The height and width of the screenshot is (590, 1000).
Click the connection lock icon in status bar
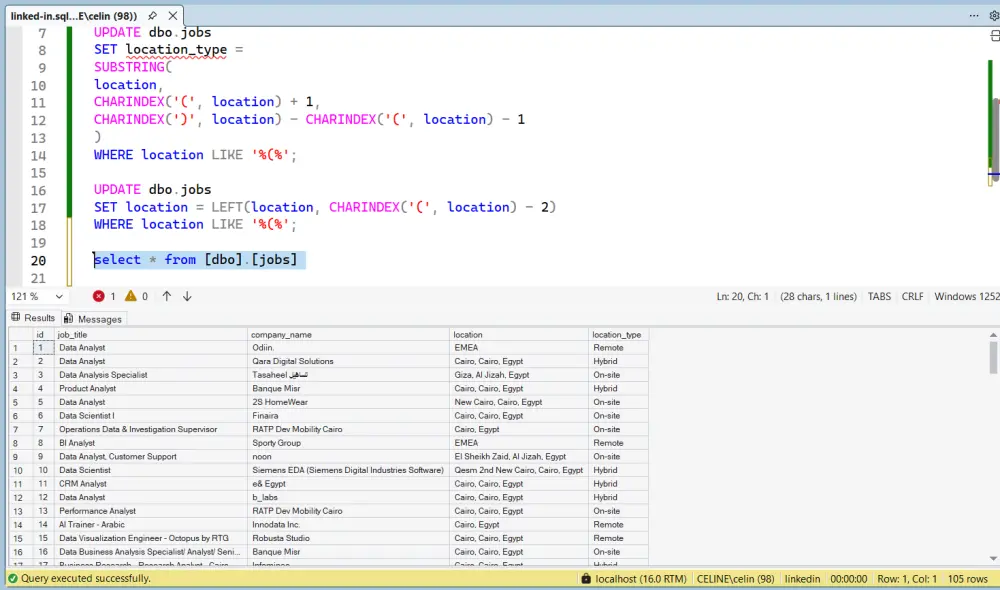(587, 578)
